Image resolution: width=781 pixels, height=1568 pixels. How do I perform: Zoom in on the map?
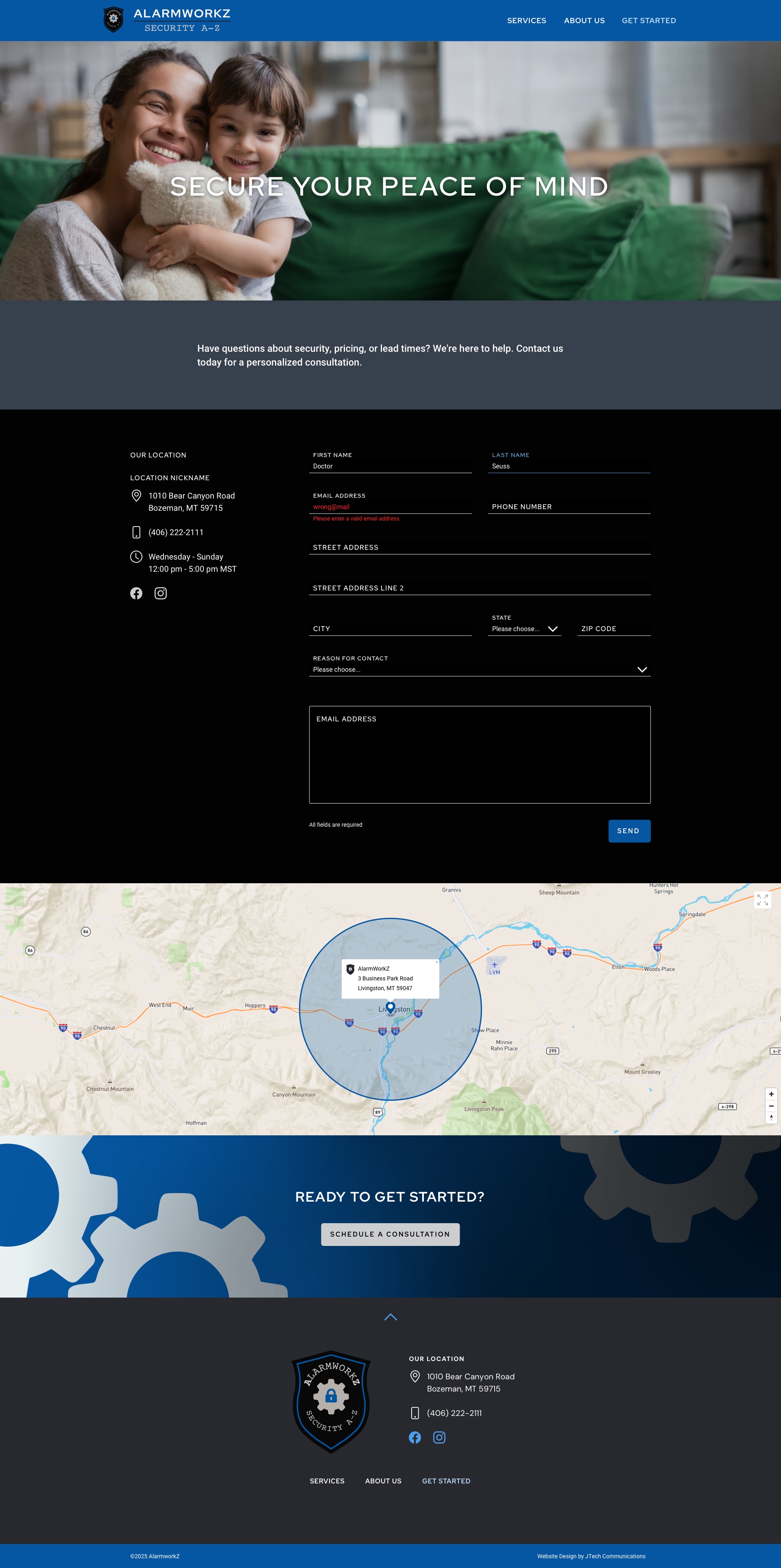771,1094
